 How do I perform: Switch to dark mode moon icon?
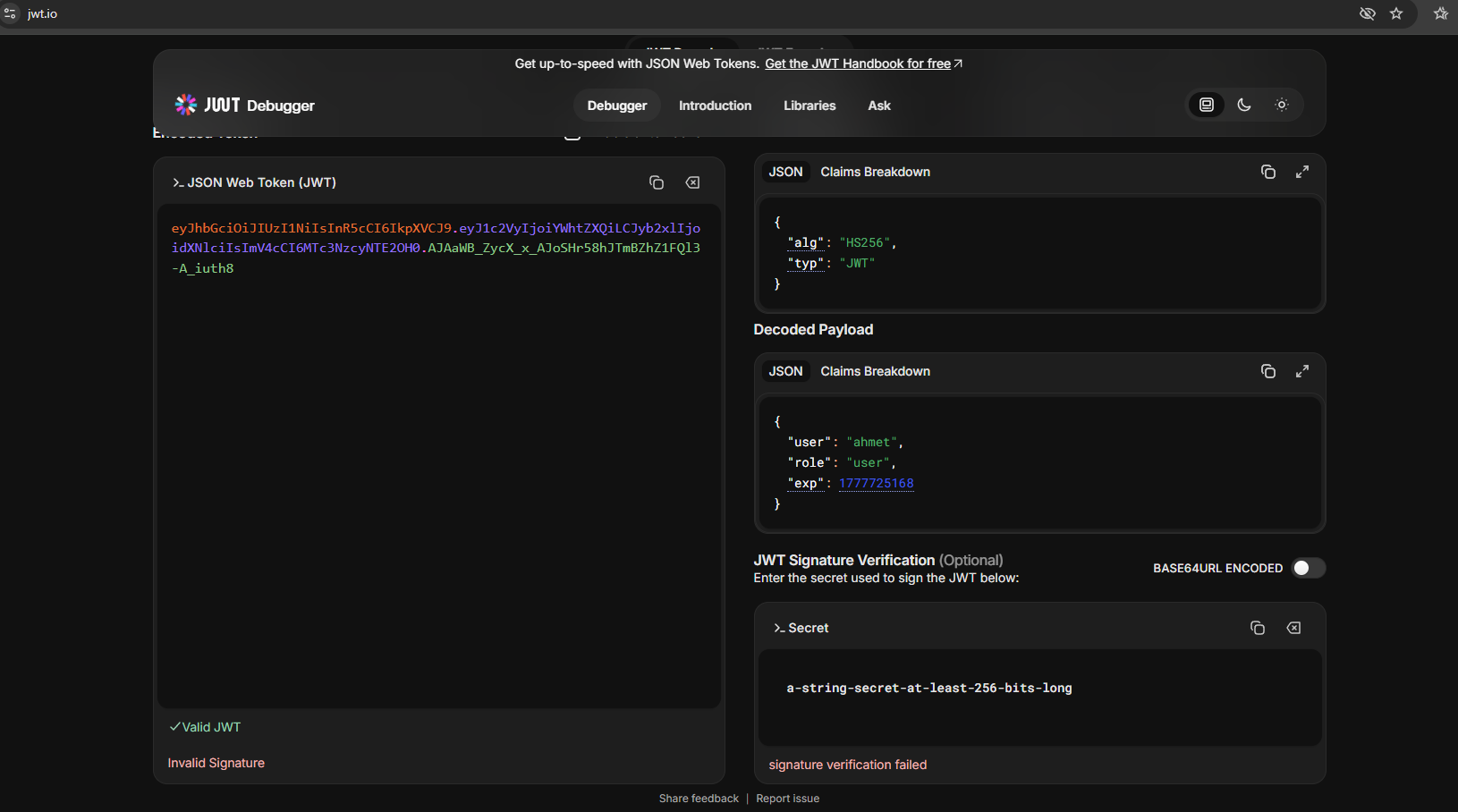[1244, 105]
